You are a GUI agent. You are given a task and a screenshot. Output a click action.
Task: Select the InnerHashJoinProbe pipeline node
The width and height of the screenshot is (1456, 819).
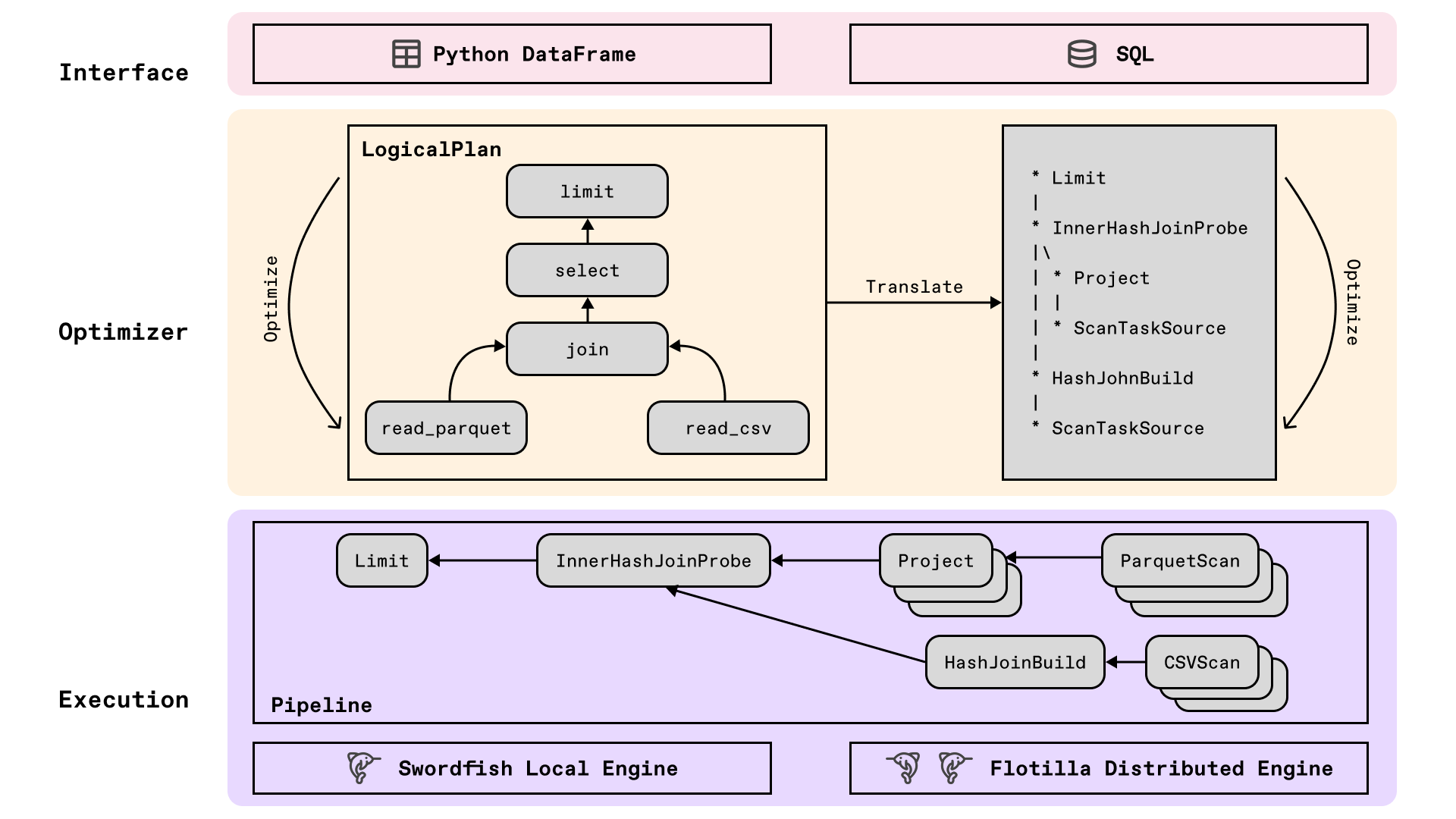tap(653, 560)
